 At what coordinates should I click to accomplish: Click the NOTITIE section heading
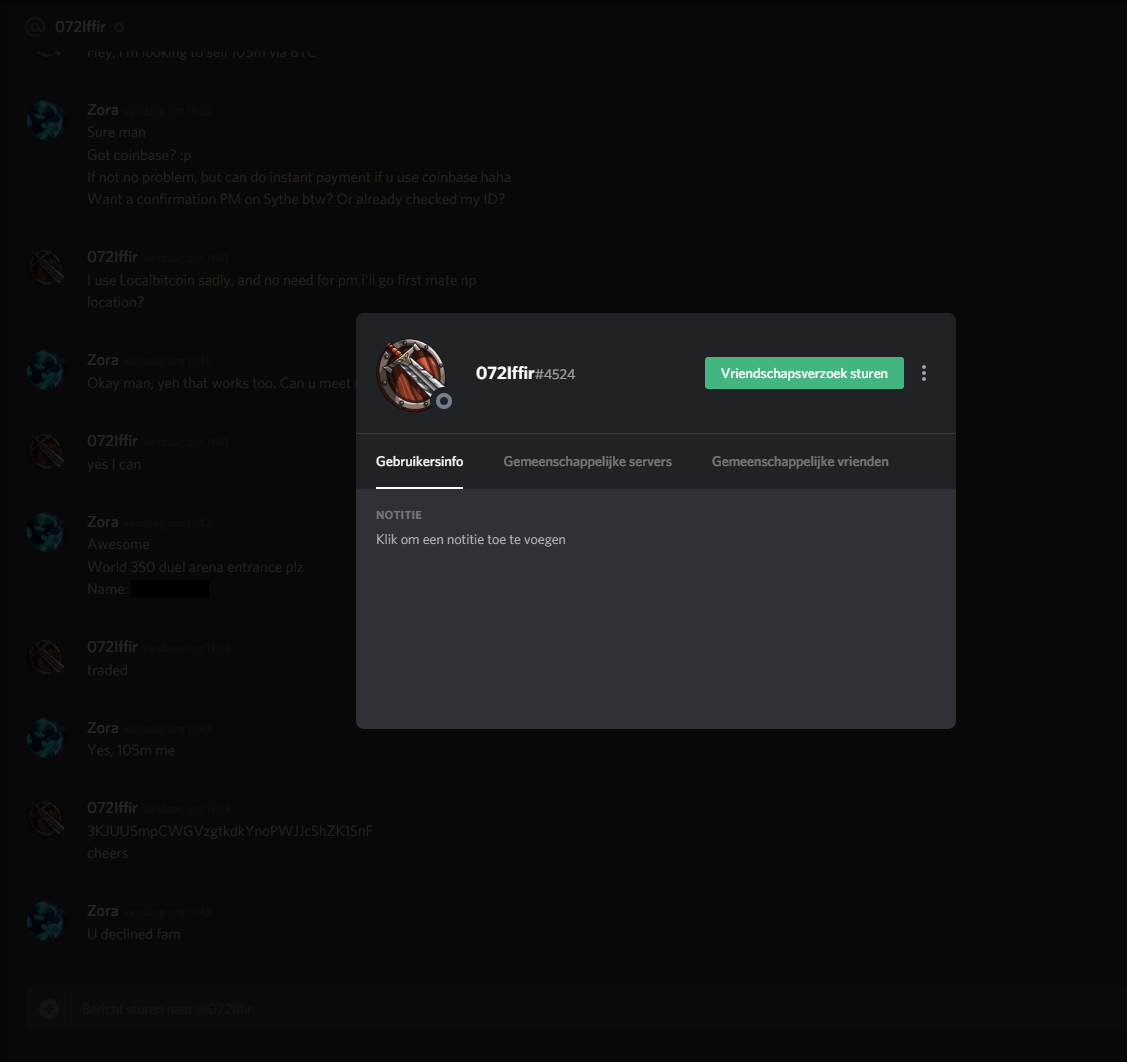(x=399, y=514)
